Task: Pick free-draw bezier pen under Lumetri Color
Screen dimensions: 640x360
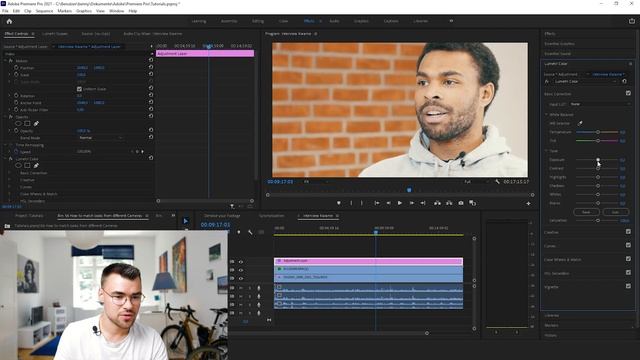Action: click(36, 165)
